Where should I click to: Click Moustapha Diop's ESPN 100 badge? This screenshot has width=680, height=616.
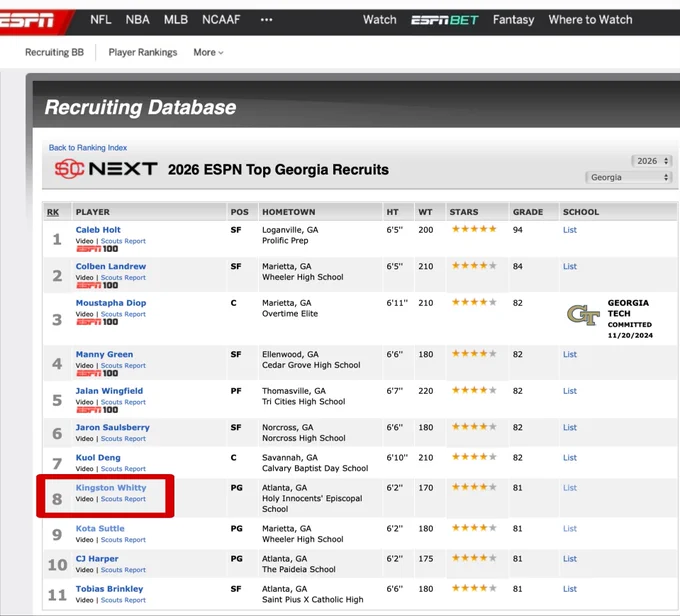click(x=97, y=321)
